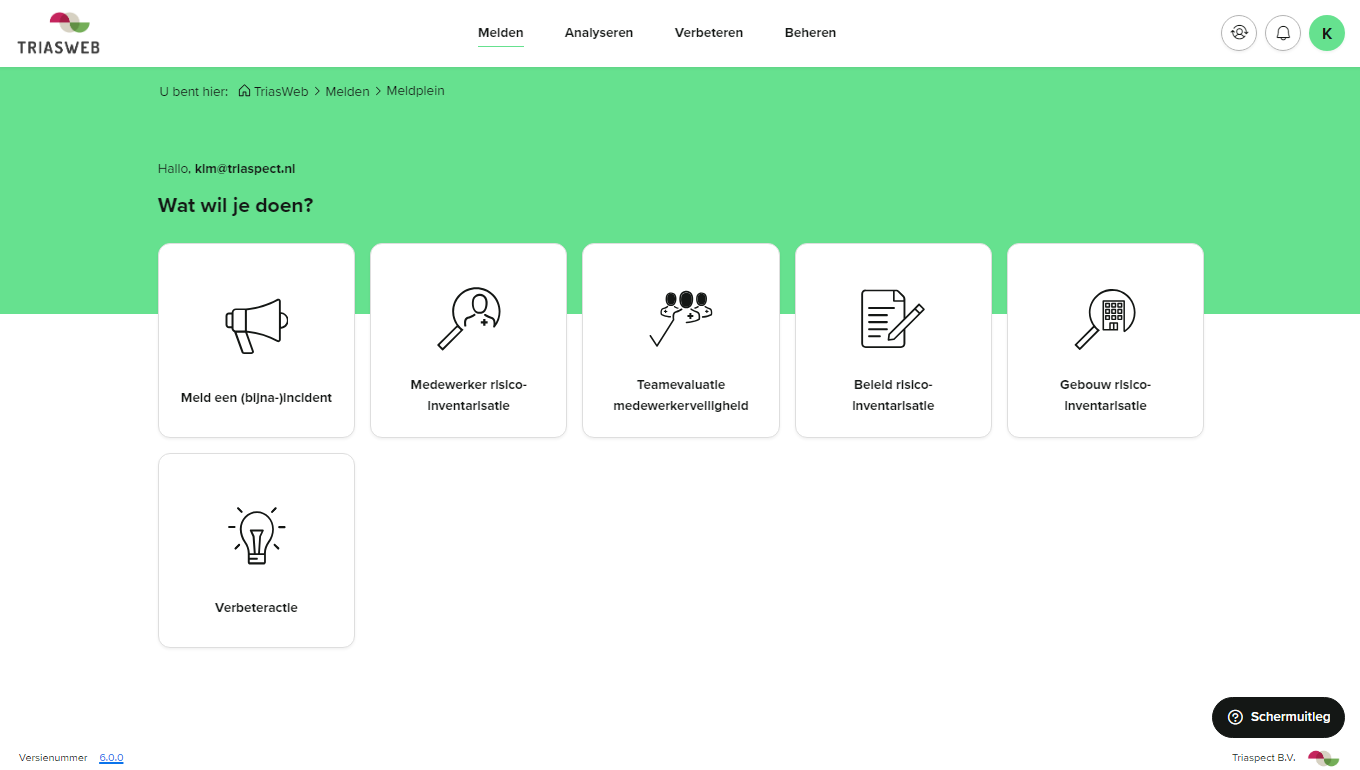
Task: Click the support agent icon in header
Action: click(x=1239, y=33)
